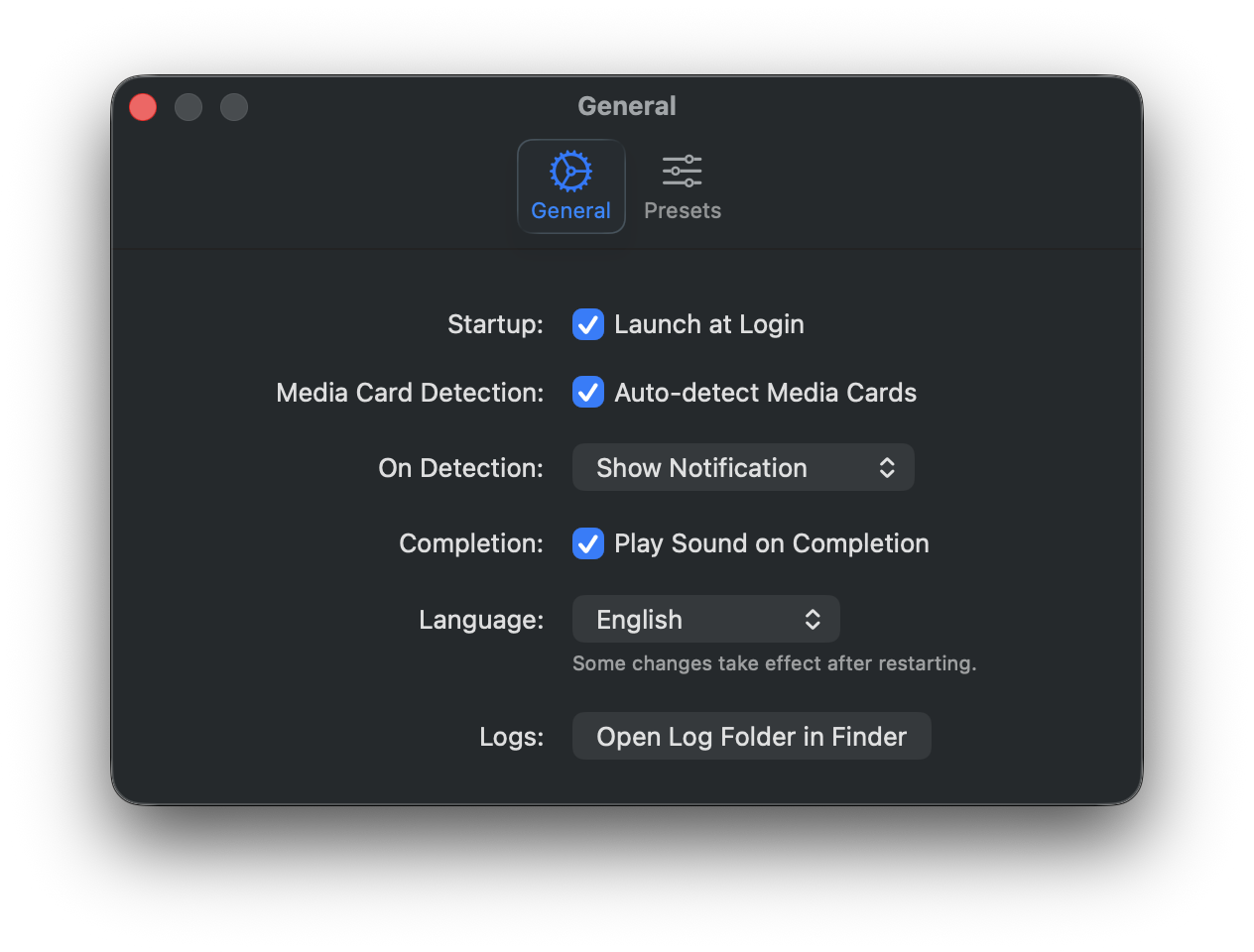
Task: Click the Auto-detect Media Cards blue checkbox
Action: (588, 392)
